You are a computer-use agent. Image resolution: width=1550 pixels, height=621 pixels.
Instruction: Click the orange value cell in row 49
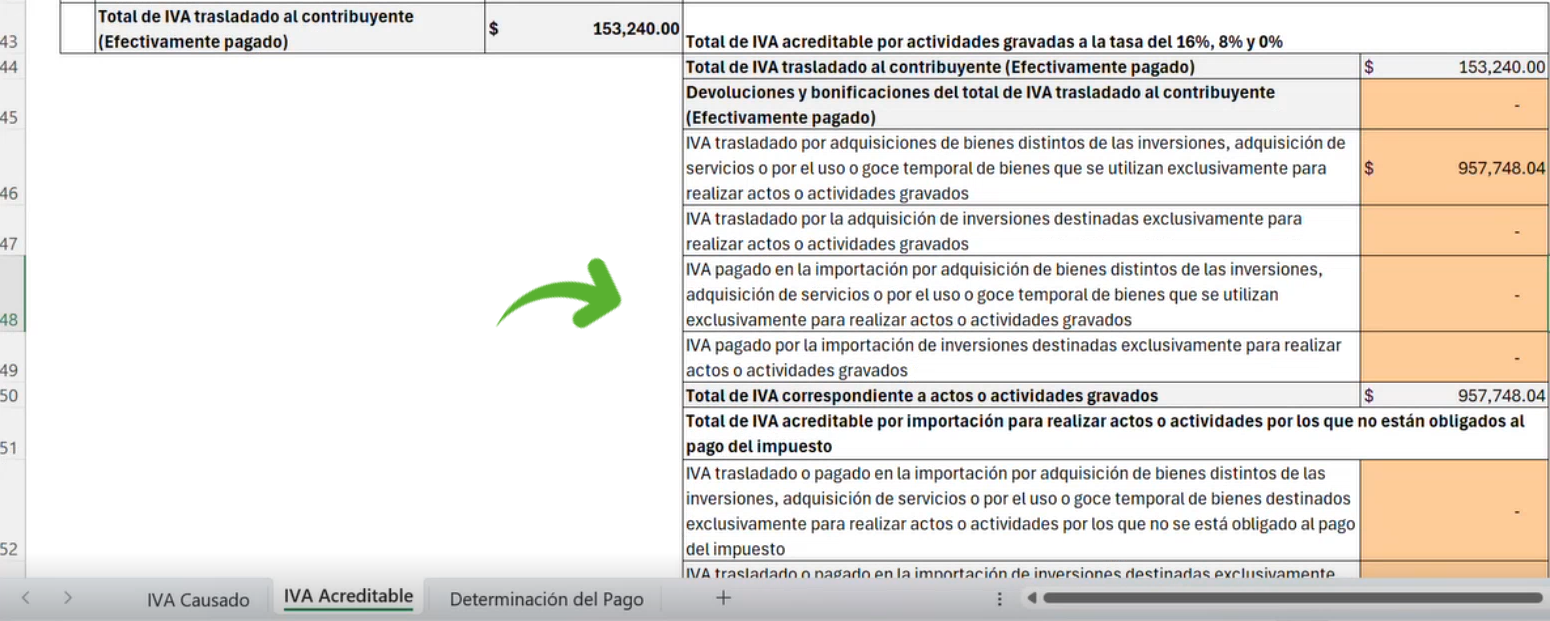1454,357
